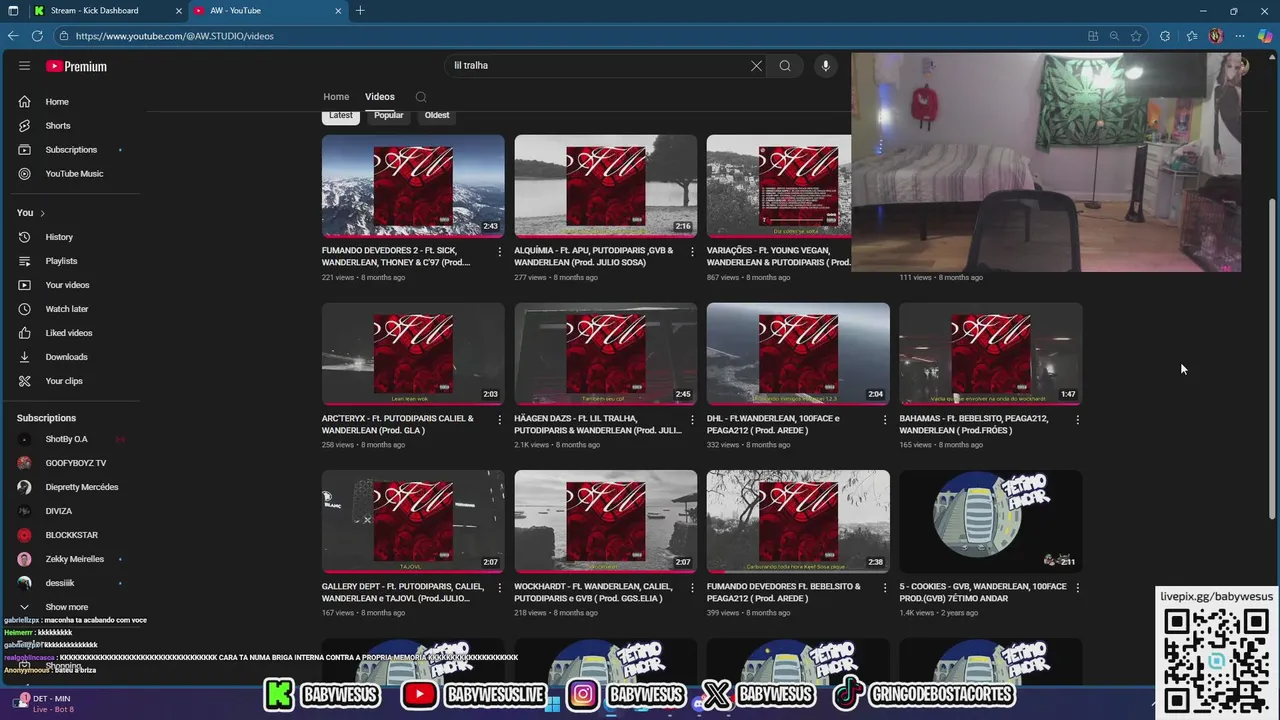Image resolution: width=1280 pixels, height=720 pixels.
Task: Open the YouTube guide hamburger menu
Action: pyautogui.click(x=24, y=66)
